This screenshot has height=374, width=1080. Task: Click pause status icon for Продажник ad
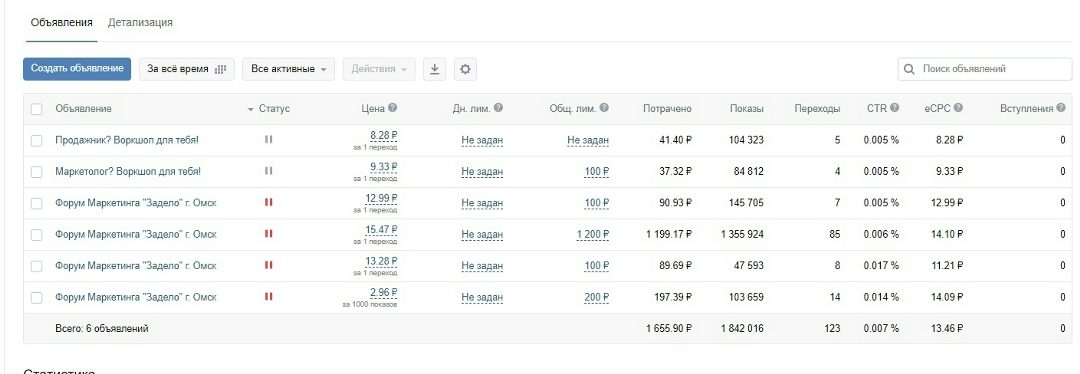click(269, 139)
